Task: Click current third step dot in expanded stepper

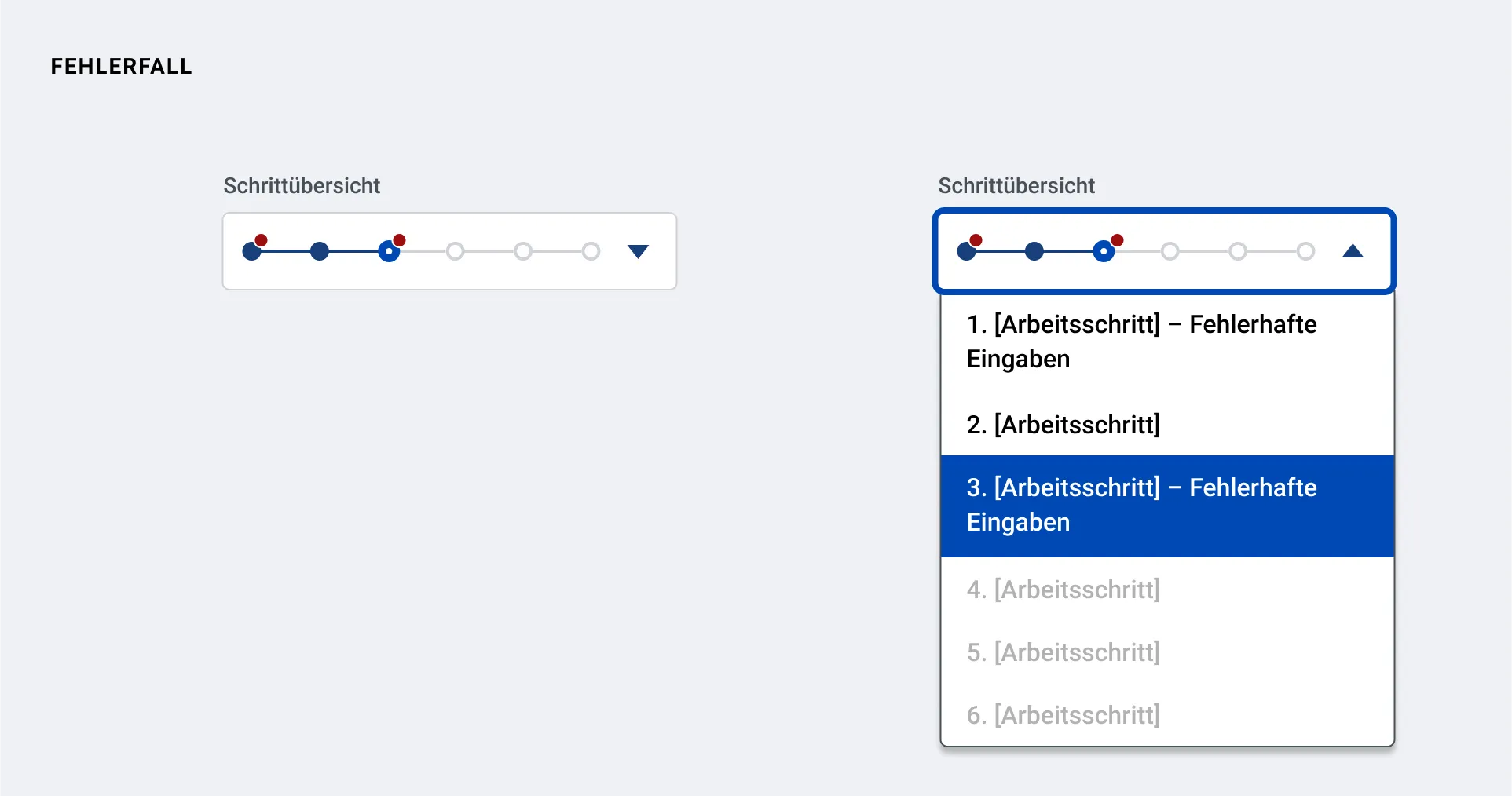Action: 1104,251
